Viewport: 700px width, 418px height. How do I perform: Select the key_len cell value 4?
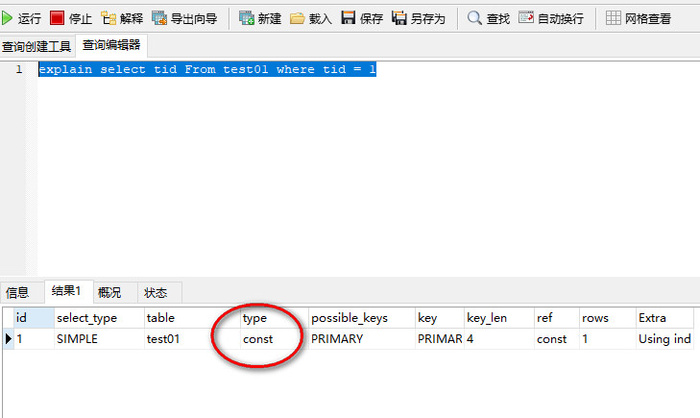tap(500, 339)
